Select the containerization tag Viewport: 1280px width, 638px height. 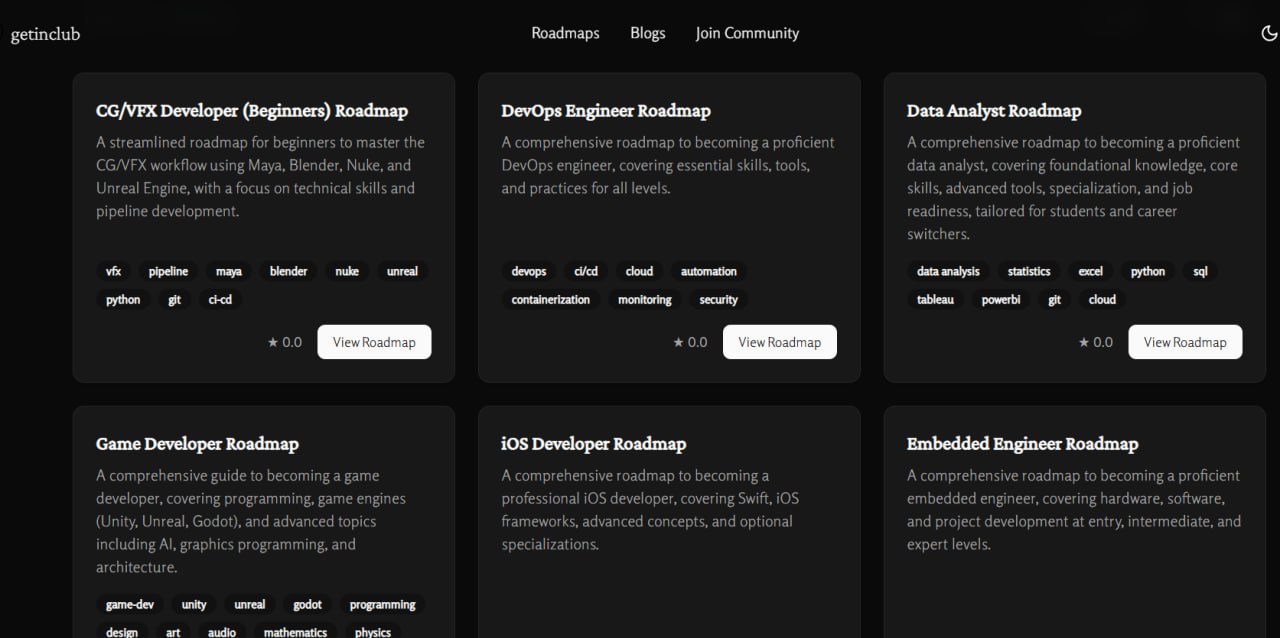[x=550, y=299]
